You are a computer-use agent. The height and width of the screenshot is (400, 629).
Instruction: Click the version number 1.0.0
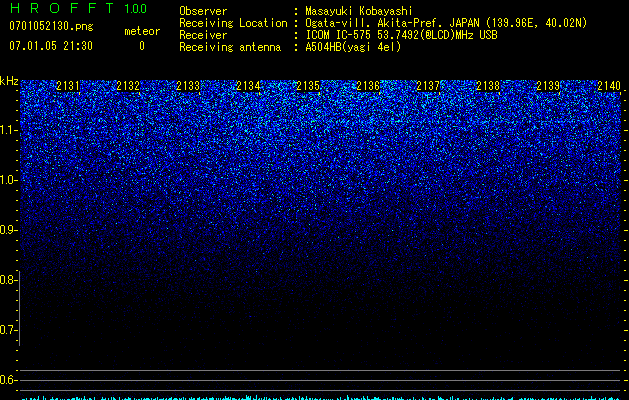pos(135,9)
